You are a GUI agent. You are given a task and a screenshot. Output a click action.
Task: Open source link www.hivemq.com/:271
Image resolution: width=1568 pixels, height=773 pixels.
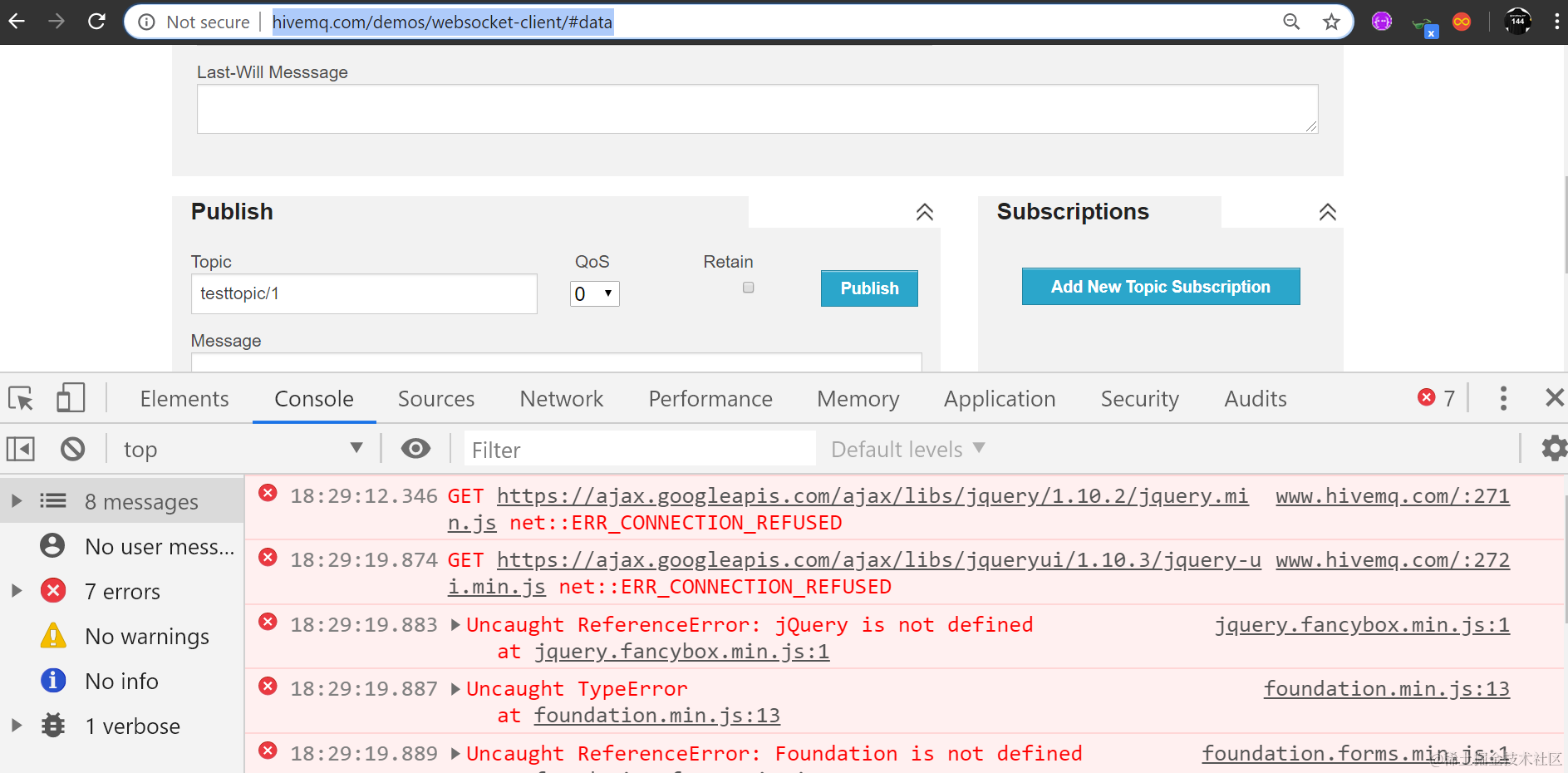click(1393, 496)
